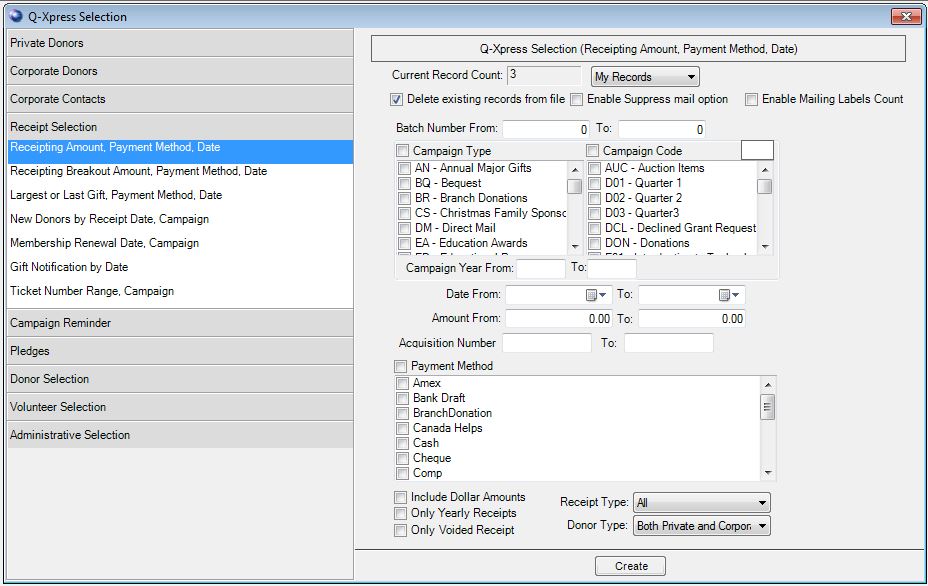Expand the Volunteer Selection section
The width and height of the screenshot is (928, 586).
pyautogui.click(x=180, y=407)
